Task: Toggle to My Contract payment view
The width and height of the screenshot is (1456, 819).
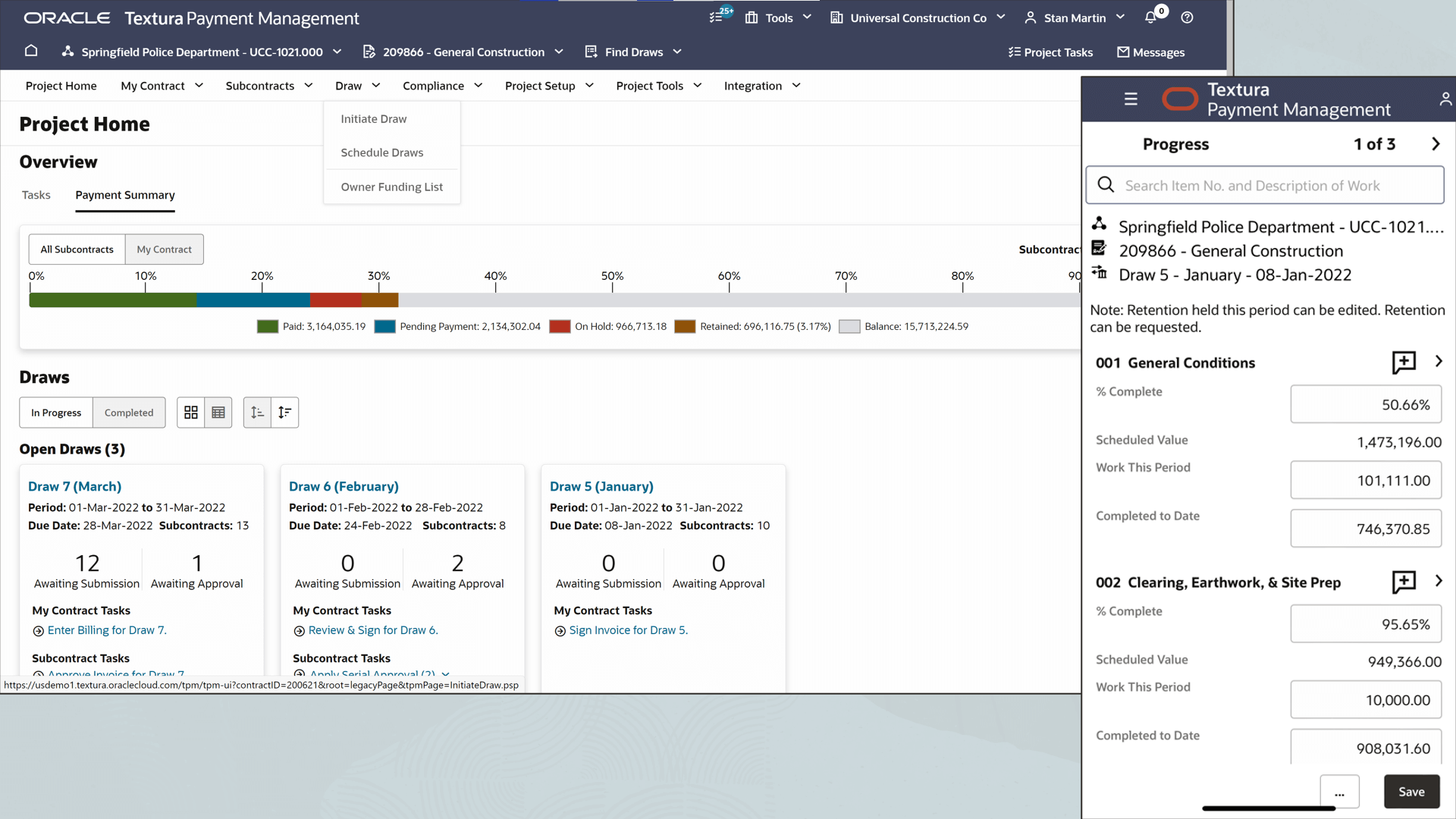Action: tap(164, 249)
